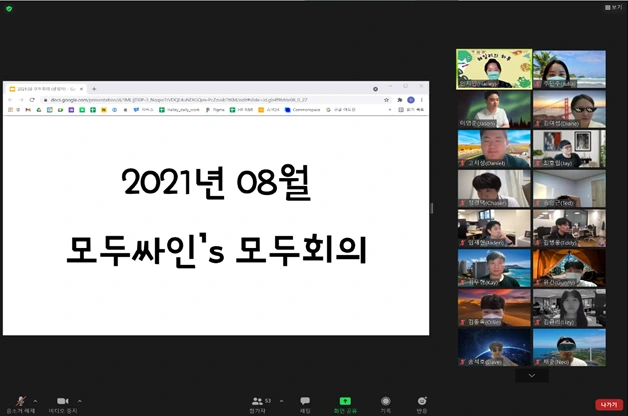Image resolution: width=628 pixels, height=416 pixels.
Task: Open Chrome three-dot menu
Action: [x=421, y=100]
